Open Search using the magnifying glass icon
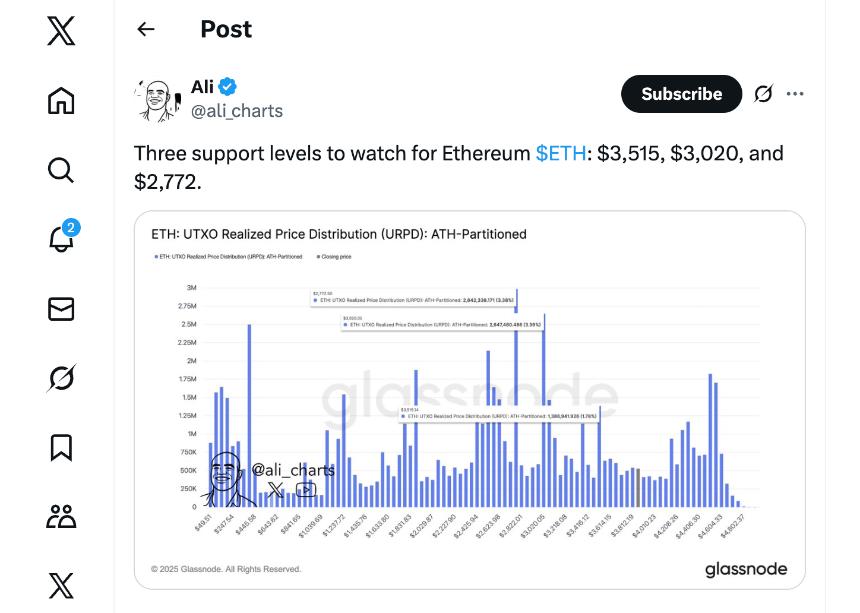The width and height of the screenshot is (860, 613). pyautogui.click(x=61, y=170)
